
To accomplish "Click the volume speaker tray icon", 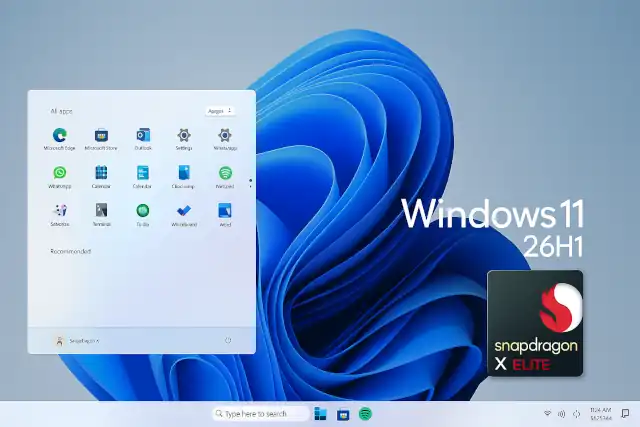I will (x=562, y=414).
